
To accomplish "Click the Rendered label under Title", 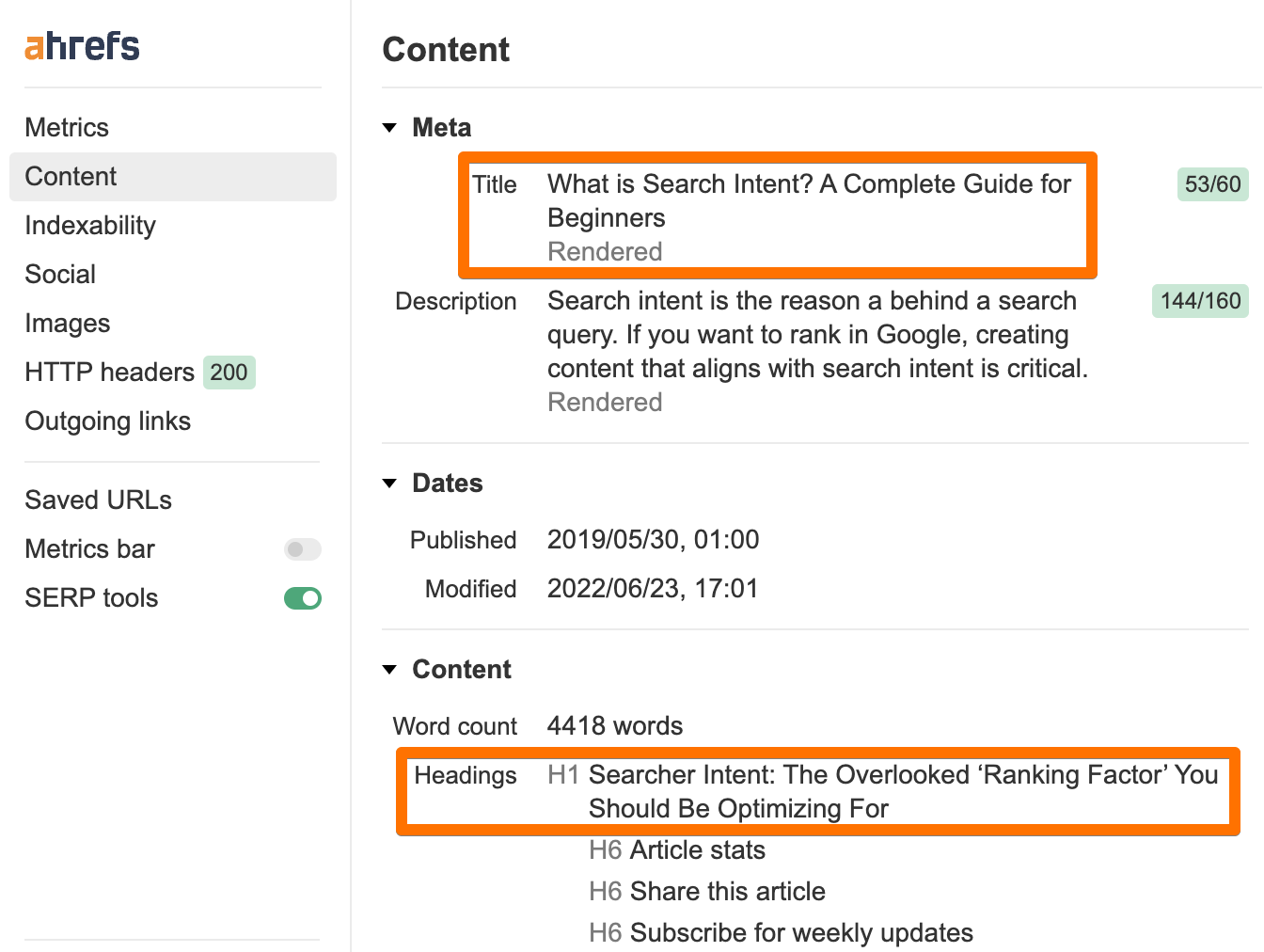I will [x=605, y=251].
